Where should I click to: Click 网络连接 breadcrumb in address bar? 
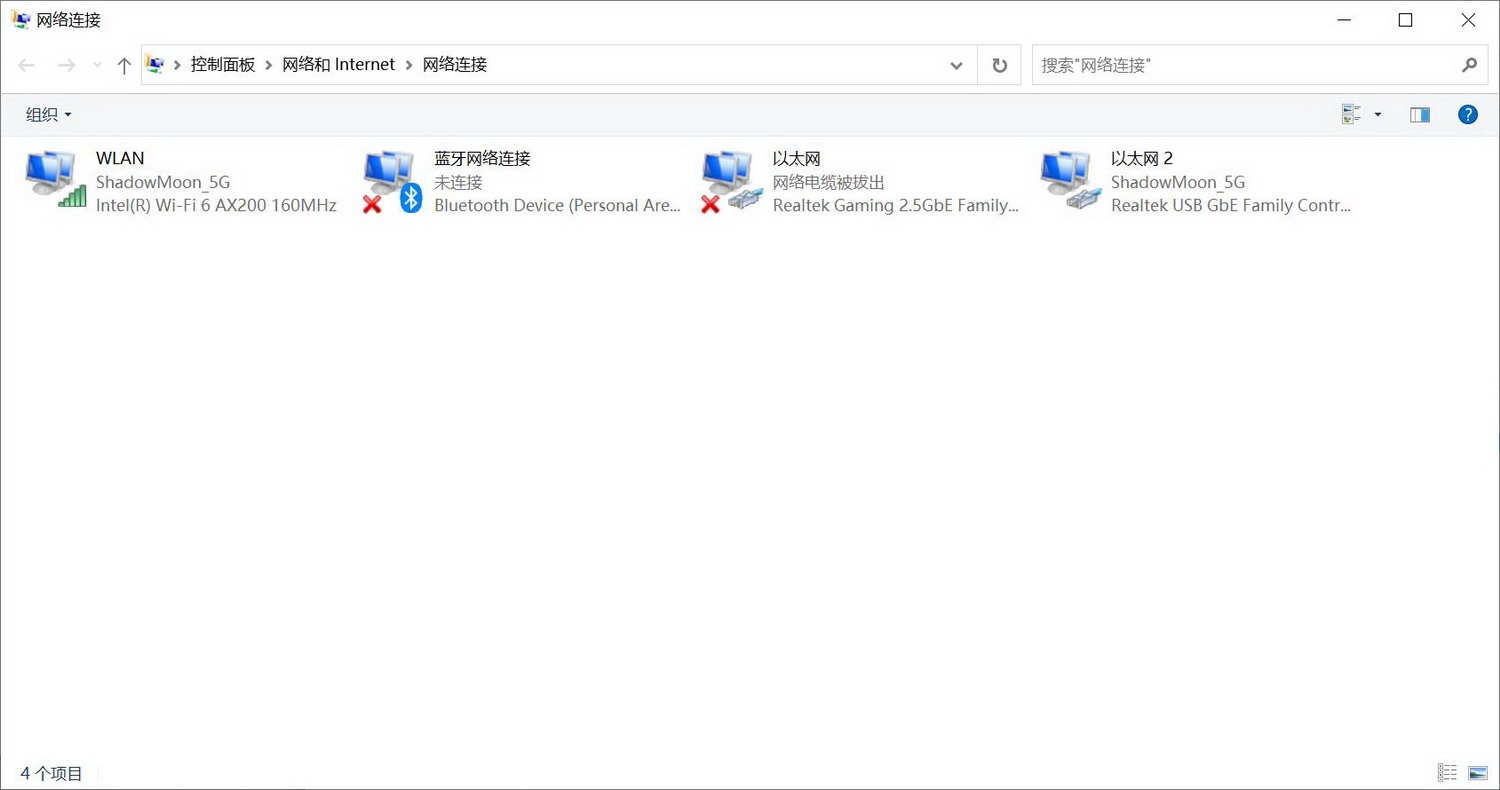(x=455, y=64)
